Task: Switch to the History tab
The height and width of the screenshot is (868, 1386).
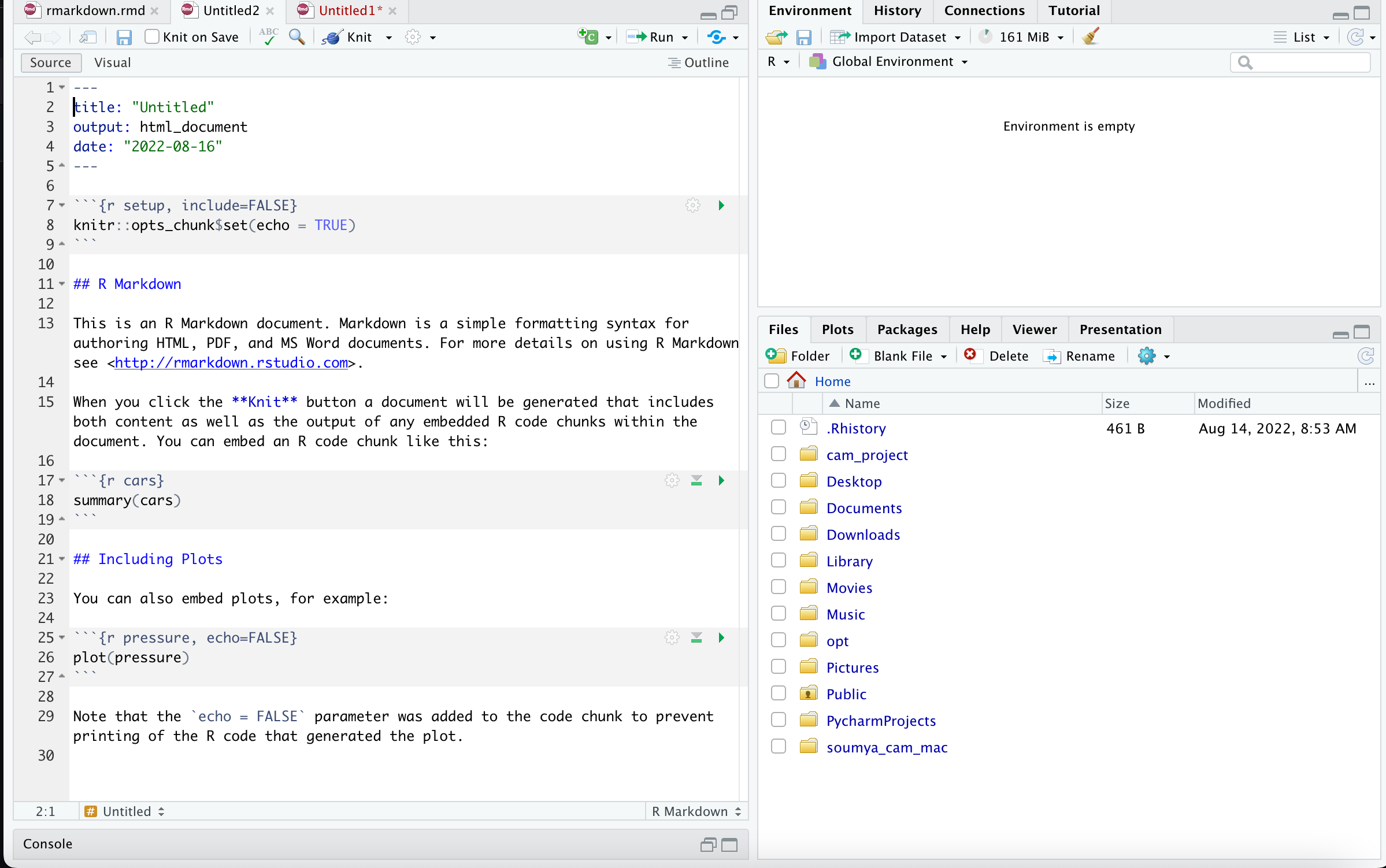Action: 896,10
